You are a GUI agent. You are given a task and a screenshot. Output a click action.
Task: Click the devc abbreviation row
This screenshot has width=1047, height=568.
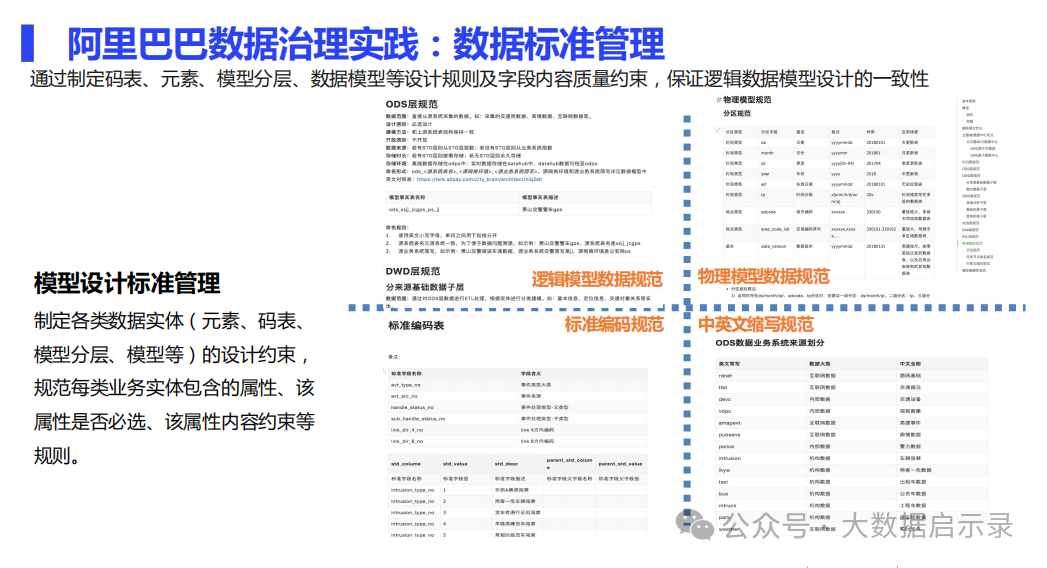[x=851, y=399]
